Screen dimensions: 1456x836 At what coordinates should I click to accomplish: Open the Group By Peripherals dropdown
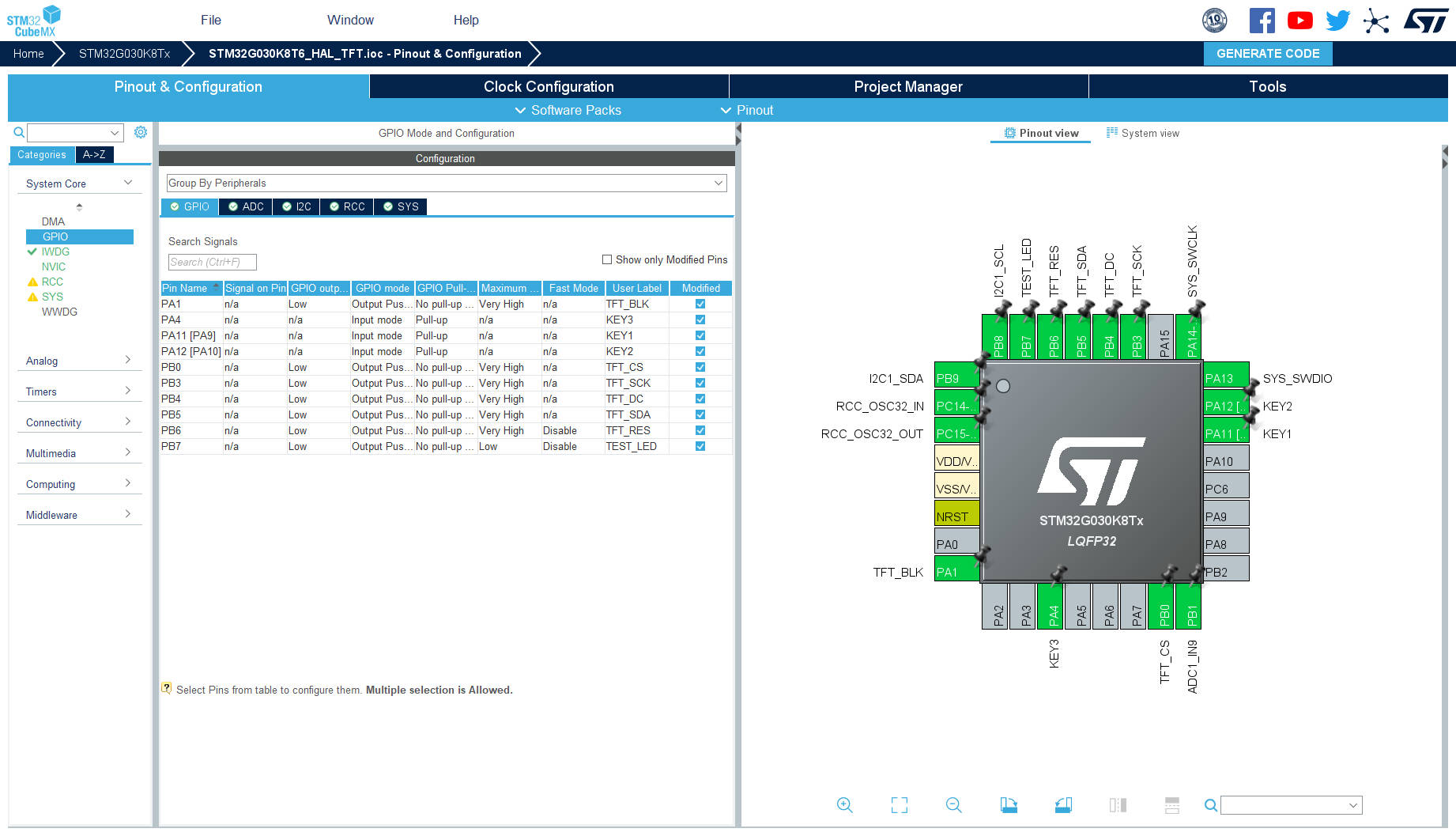point(446,183)
